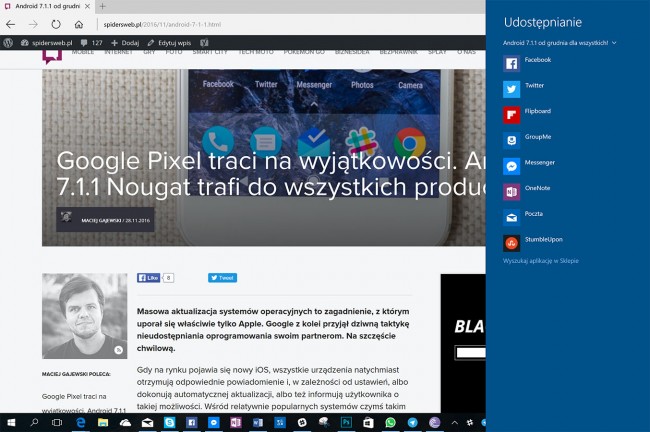Open author link Maciej Gajewski on hero image
Screen dimensions: 650x432
[x=101, y=221]
